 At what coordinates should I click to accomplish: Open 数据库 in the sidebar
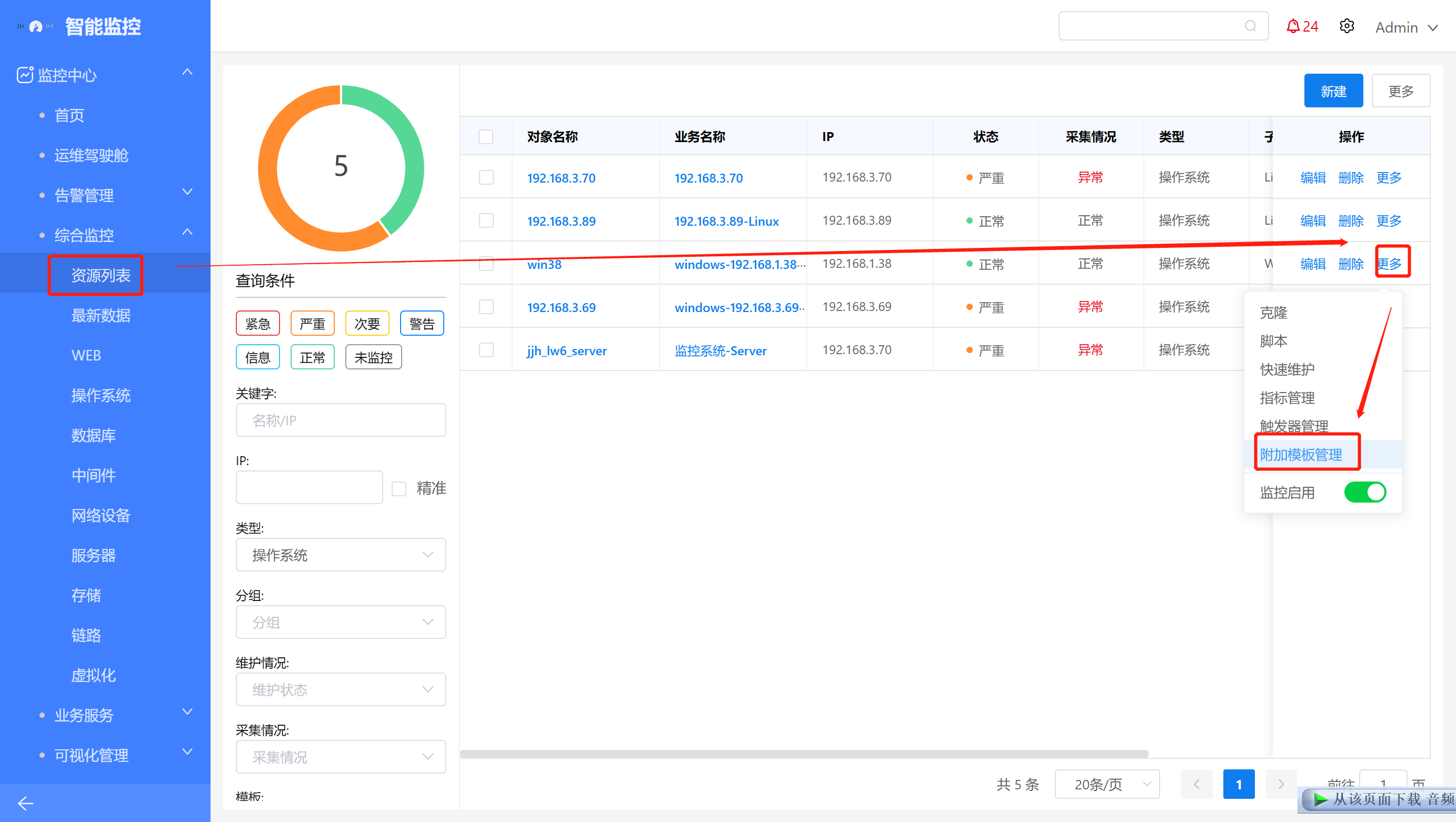click(x=93, y=435)
